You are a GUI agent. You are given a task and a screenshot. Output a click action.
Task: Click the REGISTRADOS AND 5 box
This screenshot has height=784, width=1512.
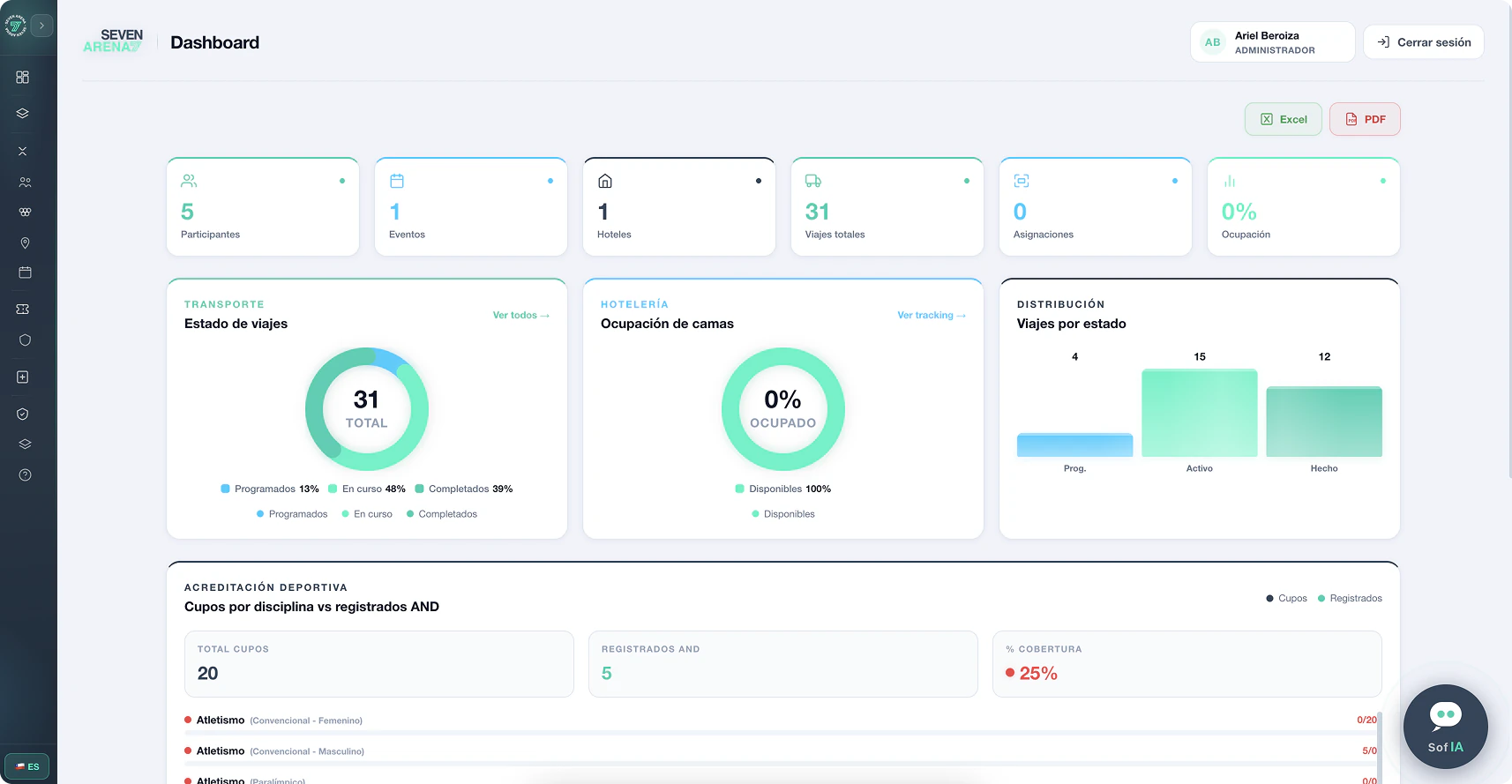[x=783, y=664]
